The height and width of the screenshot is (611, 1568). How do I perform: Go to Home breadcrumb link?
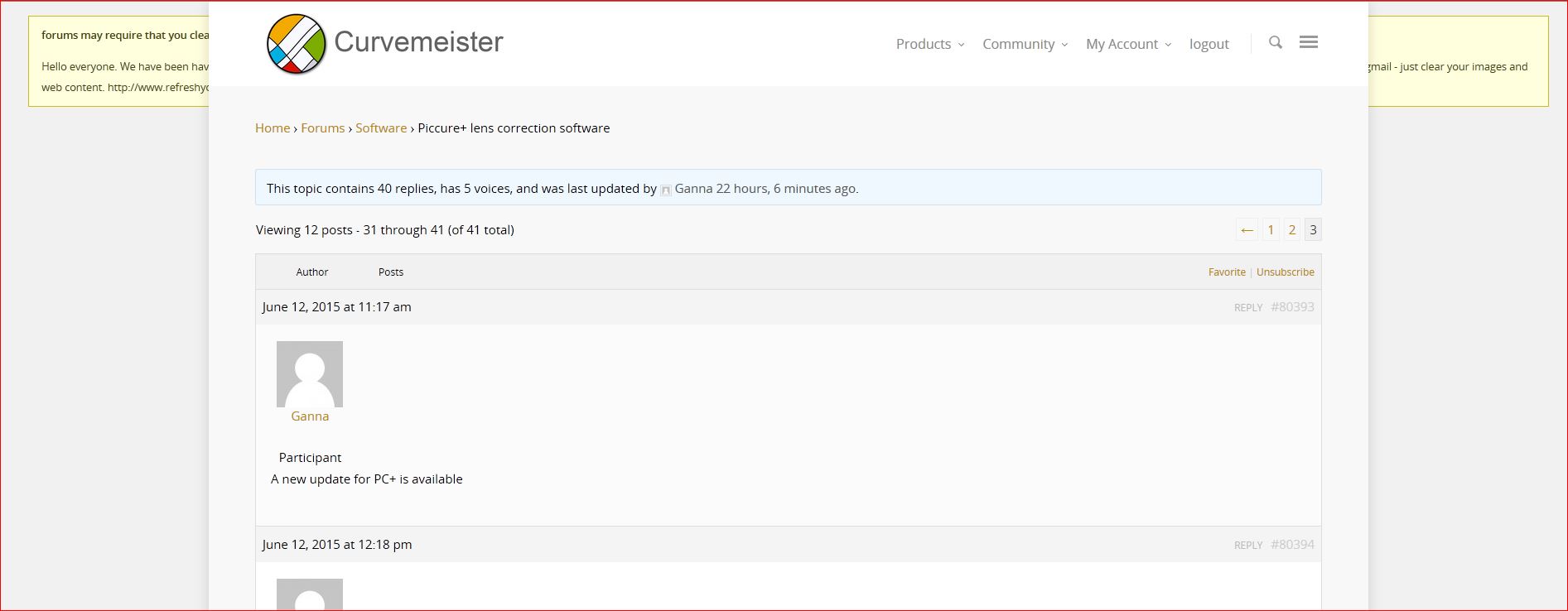click(273, 127)
